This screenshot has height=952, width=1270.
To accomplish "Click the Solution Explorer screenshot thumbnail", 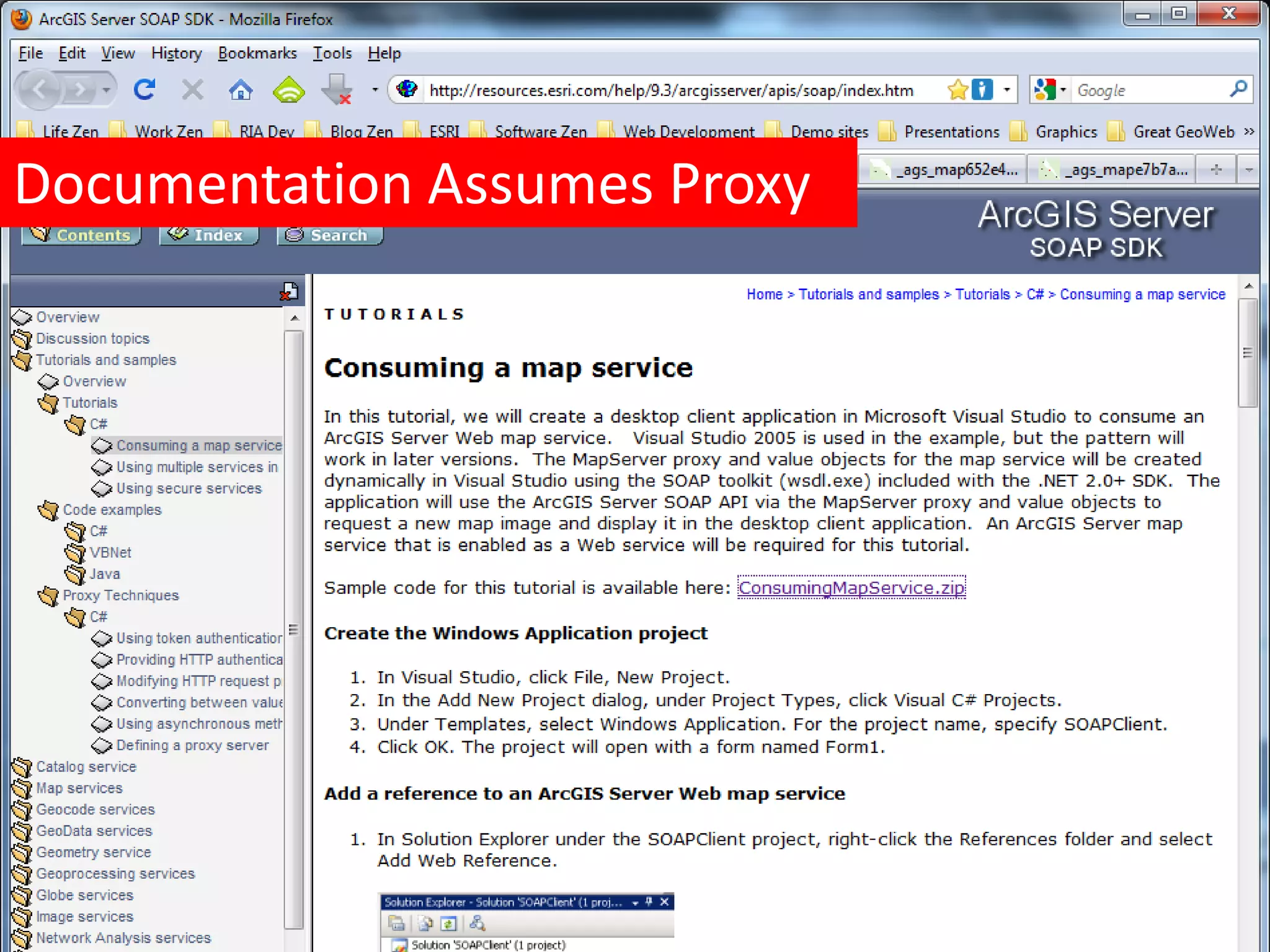I will [x=526, y=922].
